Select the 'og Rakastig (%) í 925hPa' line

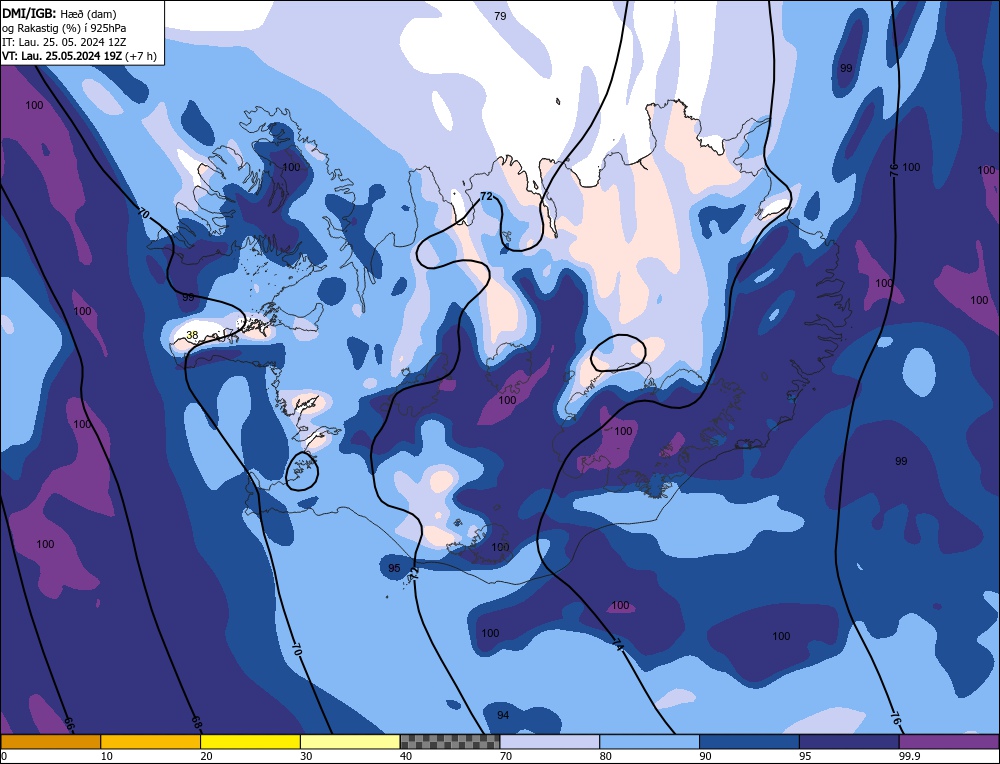tap(64, 28)
